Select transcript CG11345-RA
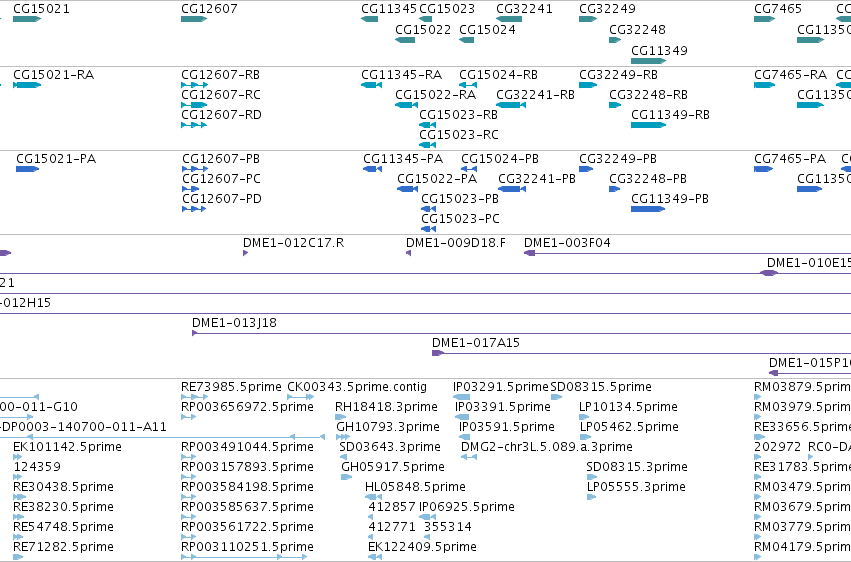Viewport: 851px width, 562px height. pos(371,85)
